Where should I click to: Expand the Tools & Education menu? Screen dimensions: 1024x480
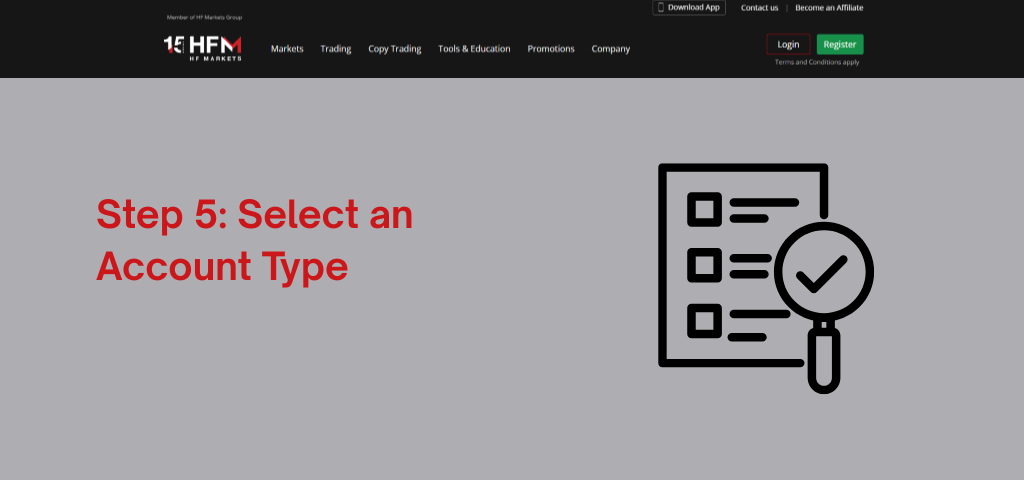474,49
